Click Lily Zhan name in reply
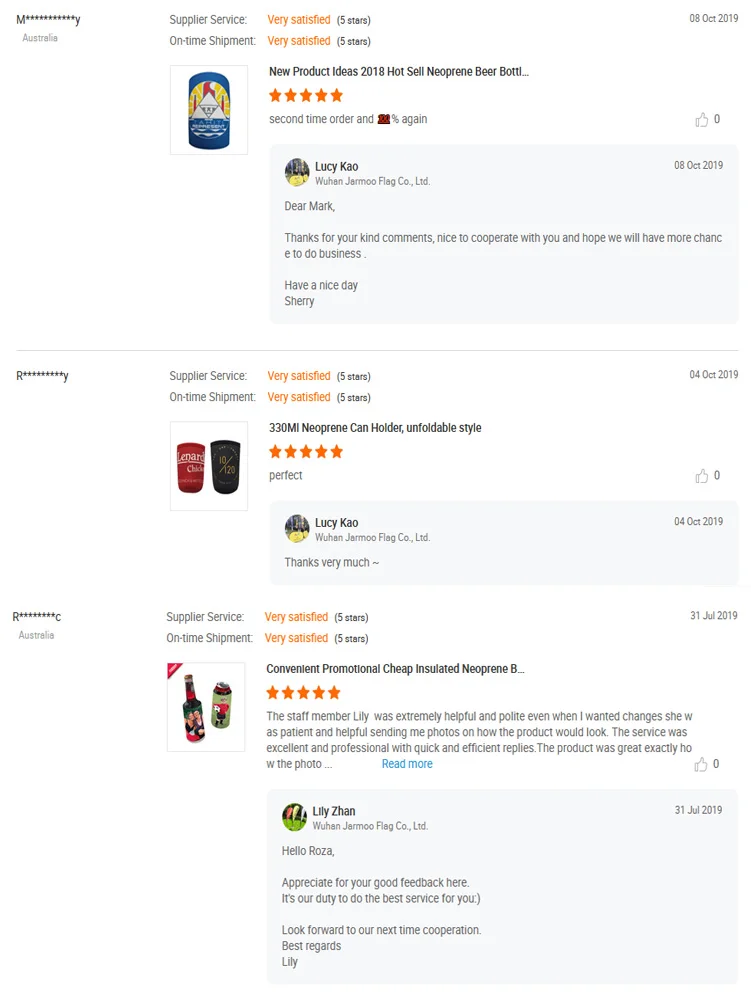The height and width of the screenshot is (994, 751). [x=334, y=811]
